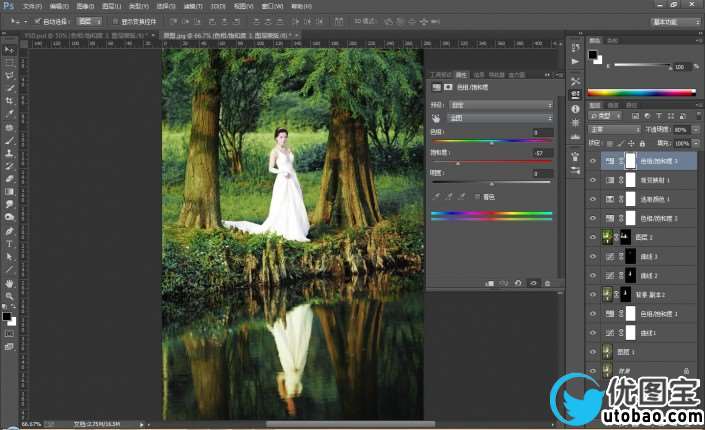The width and height of the screenshot is (705, 430).
Task: Click the foreground color swatch in Color panel
Action: coord(593,55)
